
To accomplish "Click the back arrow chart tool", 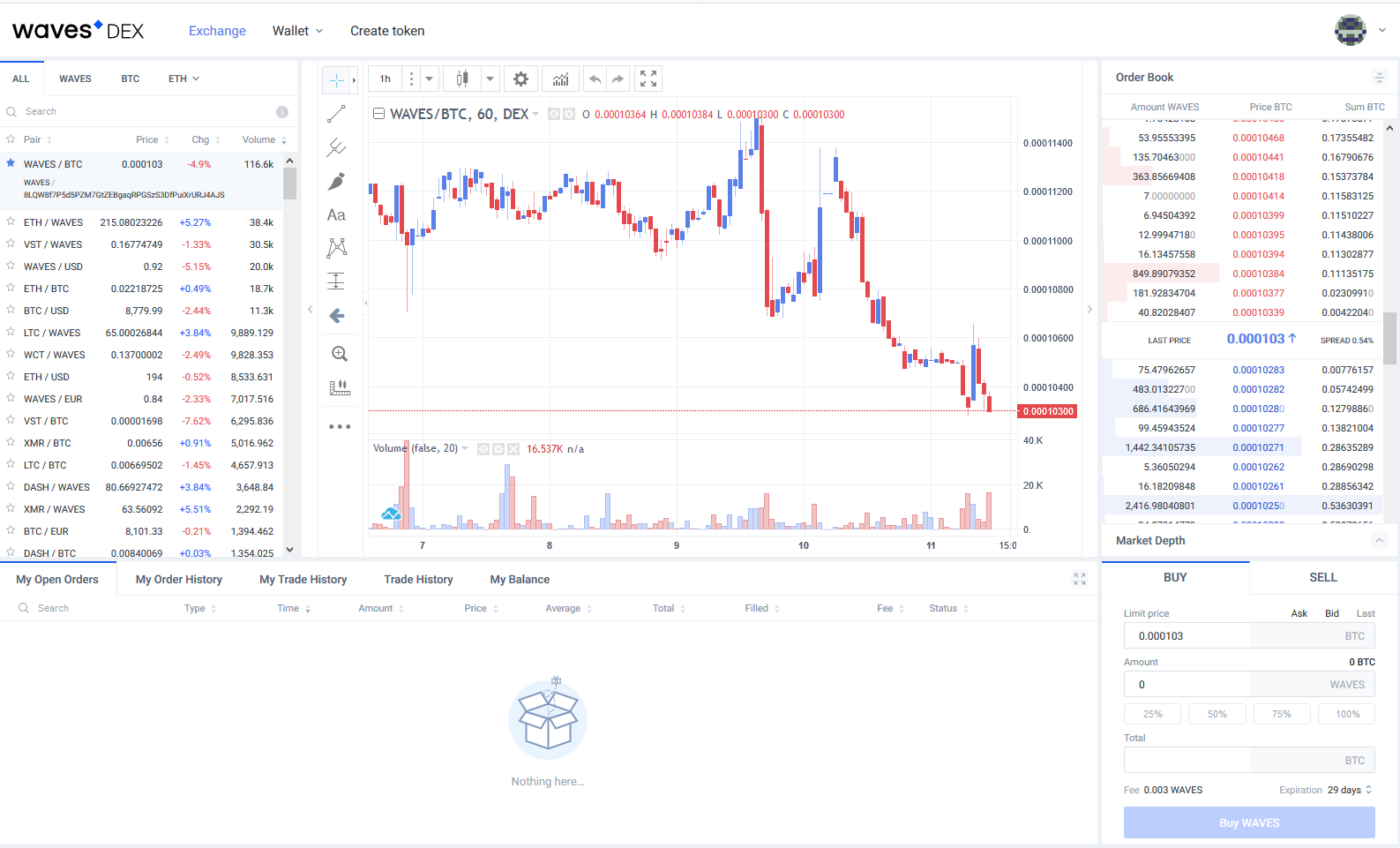I will pos(336,316).
